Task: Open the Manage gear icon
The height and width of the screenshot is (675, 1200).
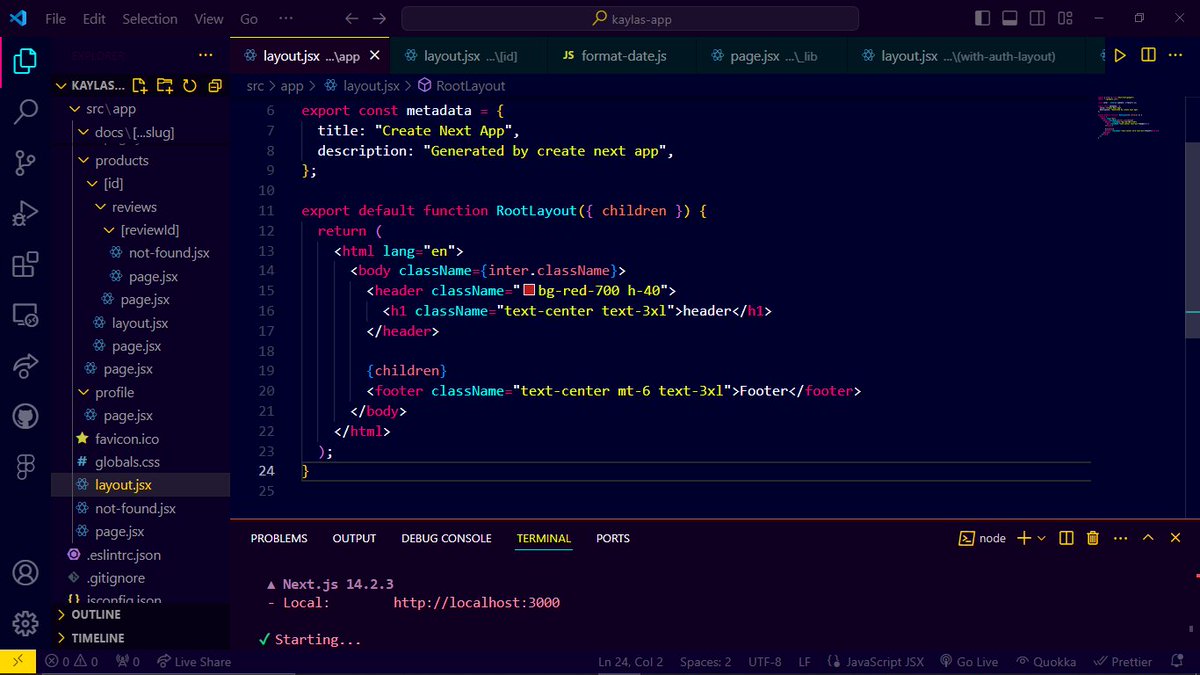Action: (25, 624)
